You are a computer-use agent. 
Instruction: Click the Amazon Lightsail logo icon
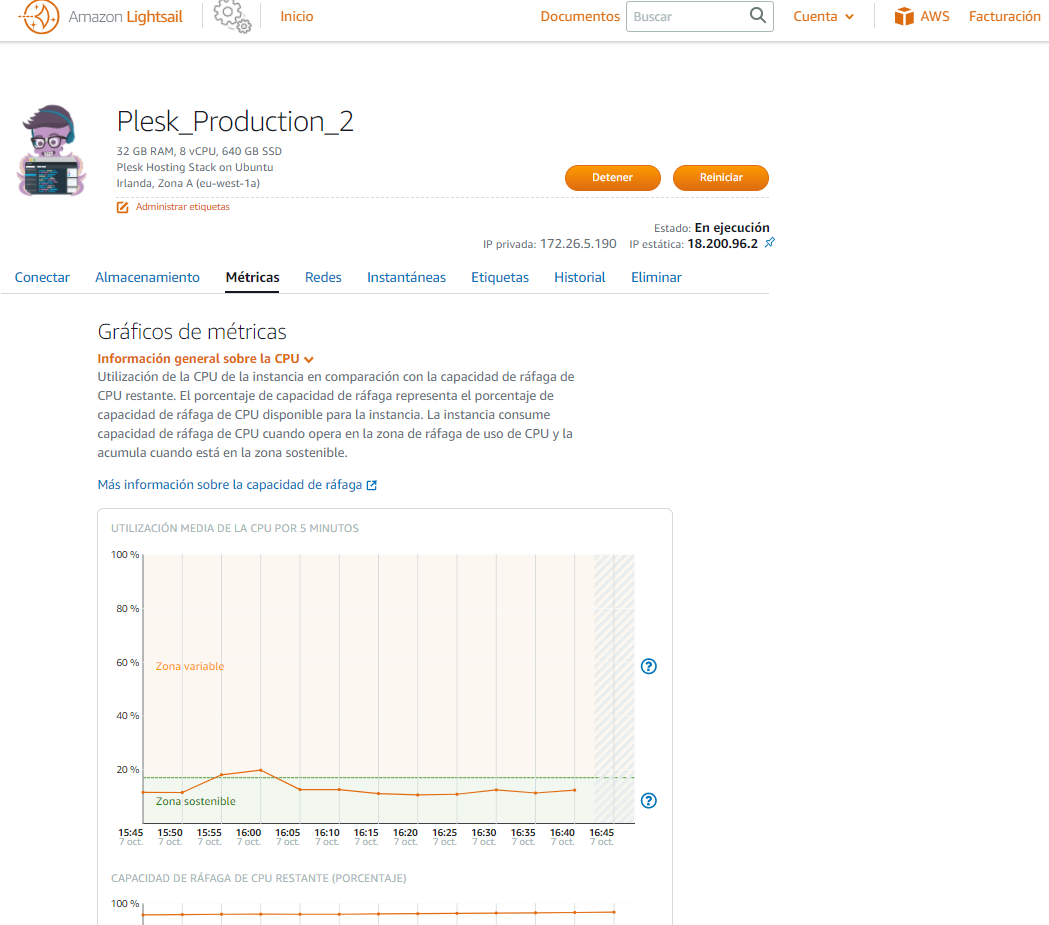40,17
